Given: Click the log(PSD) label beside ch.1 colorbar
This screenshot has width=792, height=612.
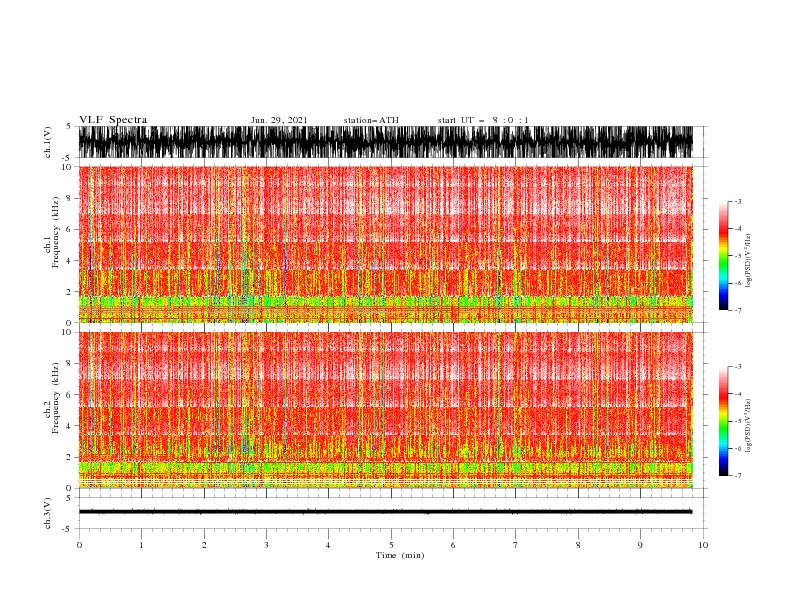Looking at the screenshot, I should (x=749, y=261).
